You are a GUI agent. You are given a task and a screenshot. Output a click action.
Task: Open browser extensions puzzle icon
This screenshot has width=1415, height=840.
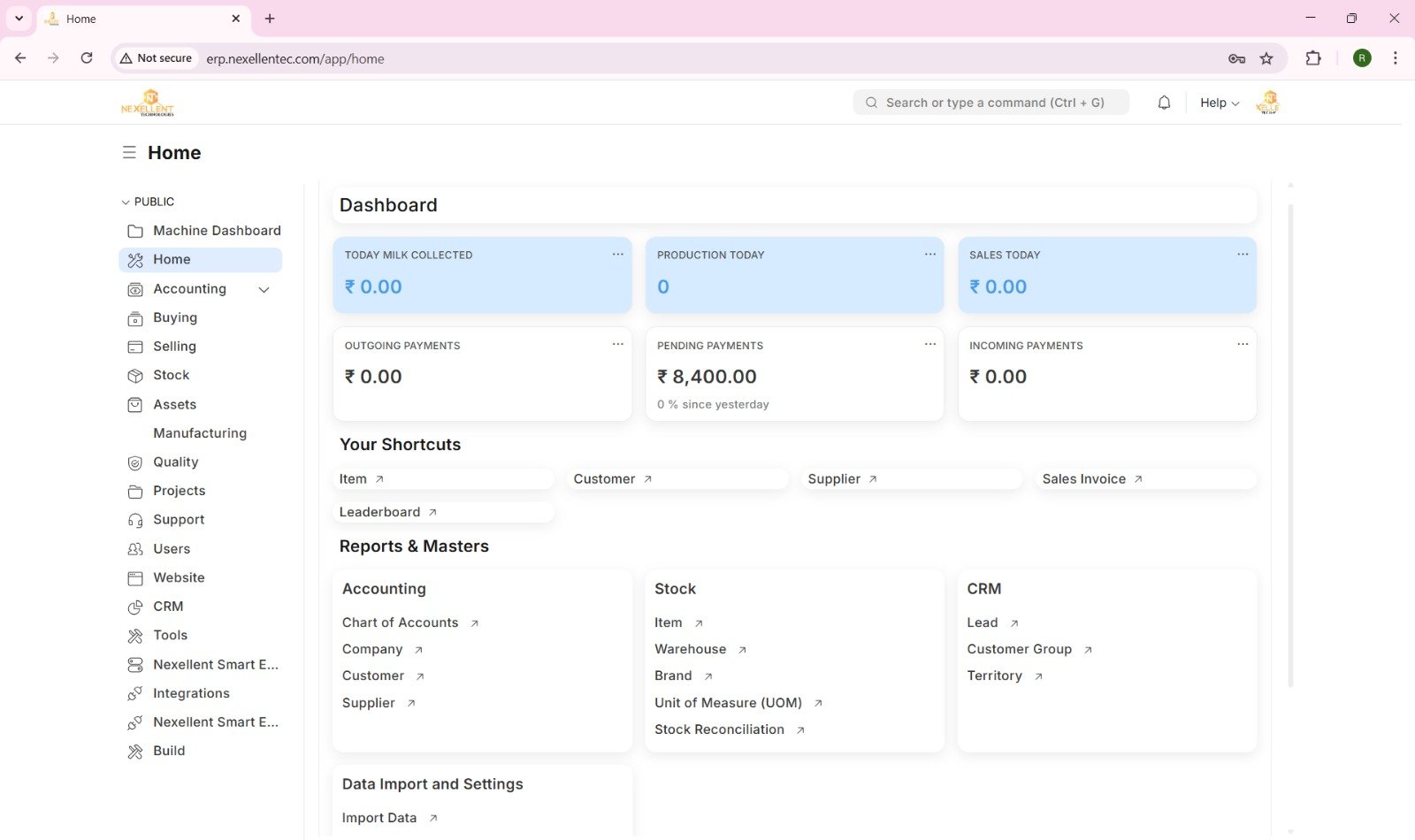(x=1313, y=58)
